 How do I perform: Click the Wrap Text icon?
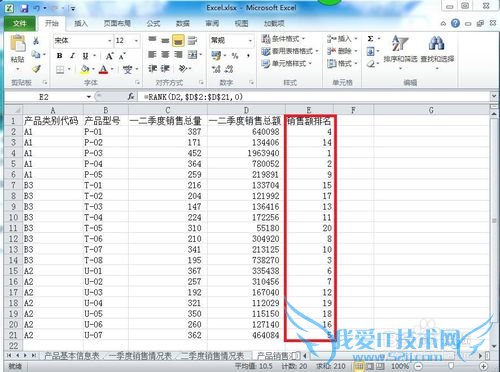pyautogui.click(x=192, y=40)
